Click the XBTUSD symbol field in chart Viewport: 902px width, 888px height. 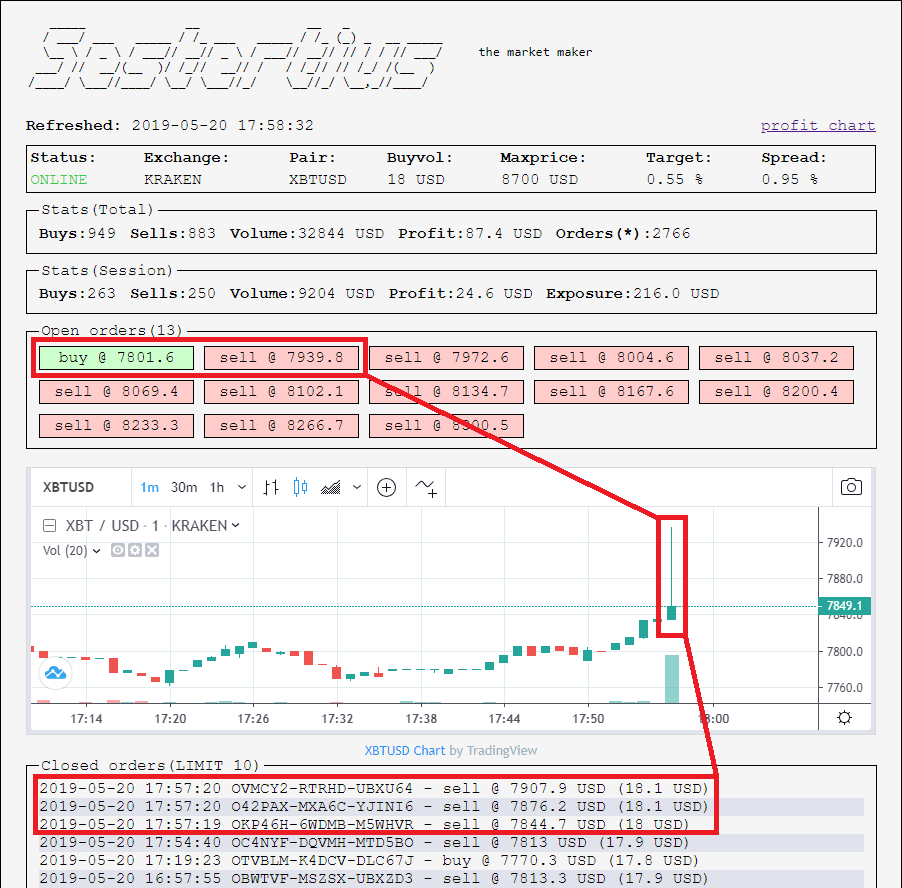68,487
